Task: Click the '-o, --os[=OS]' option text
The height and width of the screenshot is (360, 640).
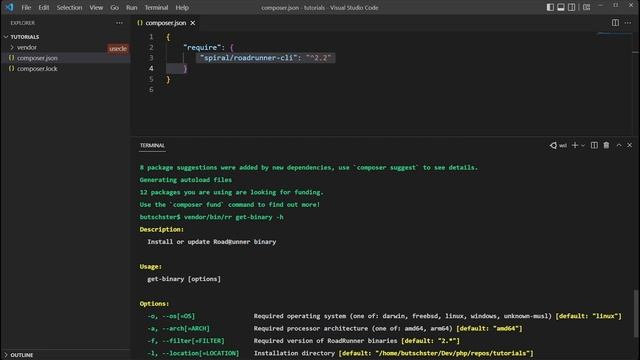Action: point(171,316)
